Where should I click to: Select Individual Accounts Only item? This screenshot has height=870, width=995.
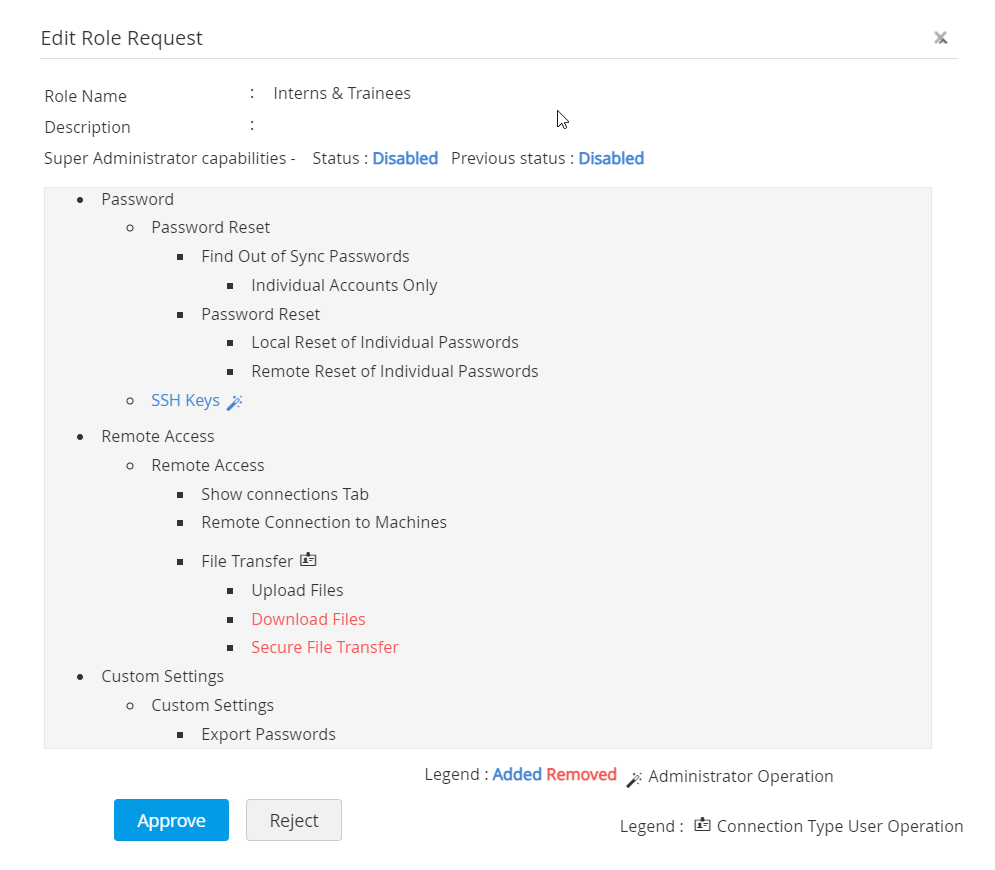[x=344, y=285]
